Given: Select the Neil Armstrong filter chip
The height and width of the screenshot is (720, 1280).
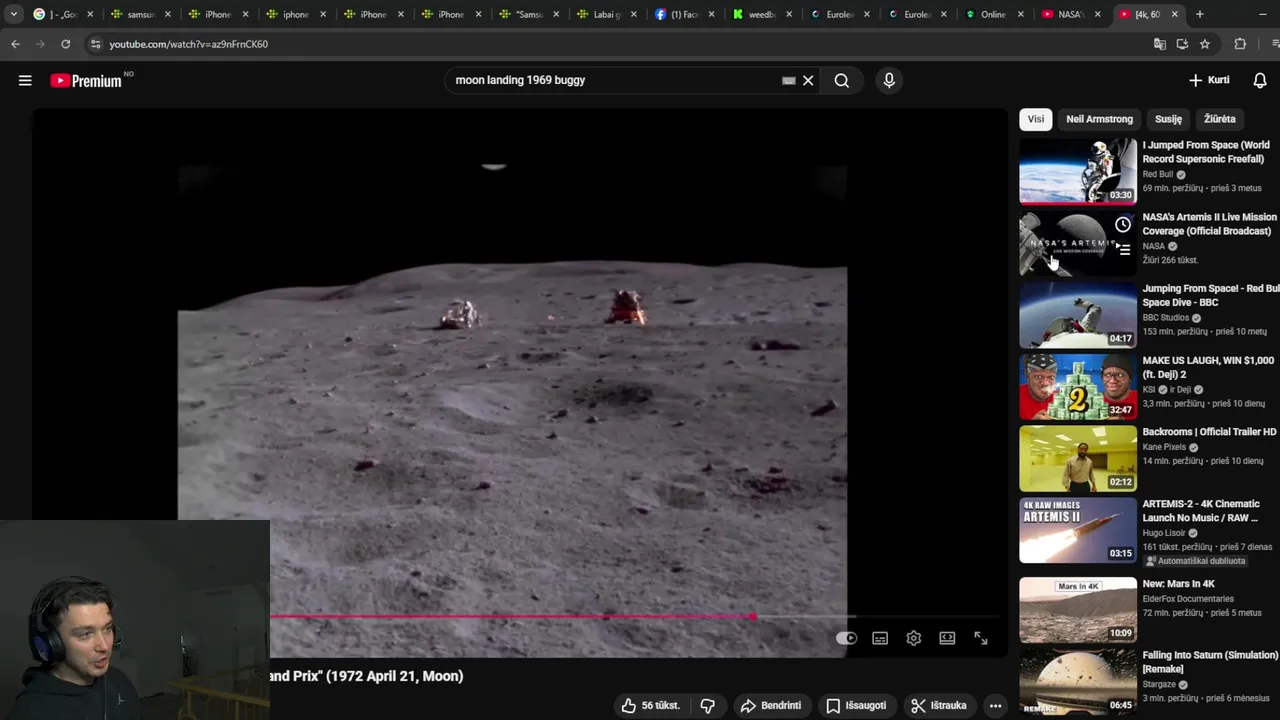Looking at the screenshot, I should 1099,119.
